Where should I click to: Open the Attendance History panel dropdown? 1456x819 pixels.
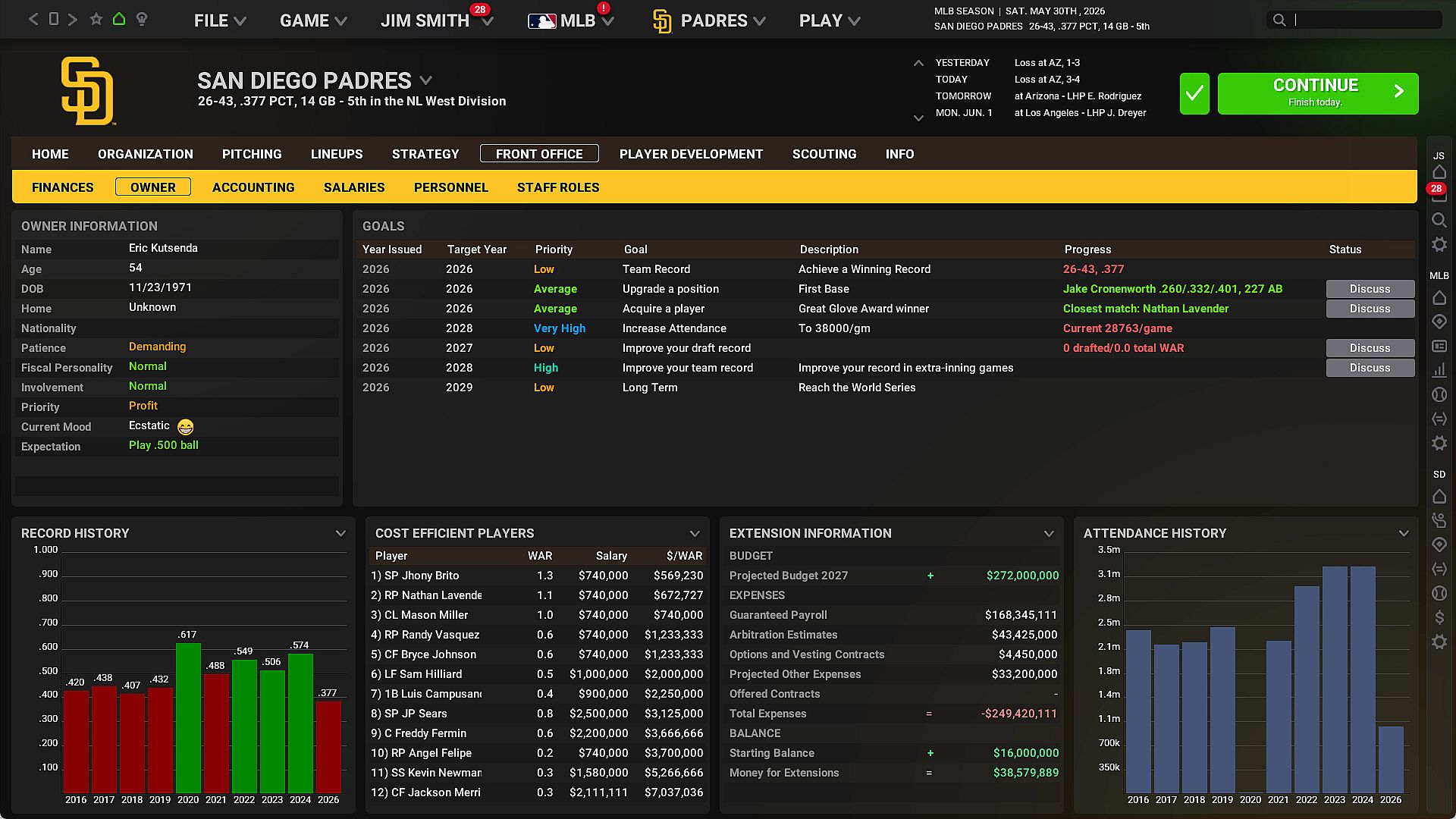1404,533
